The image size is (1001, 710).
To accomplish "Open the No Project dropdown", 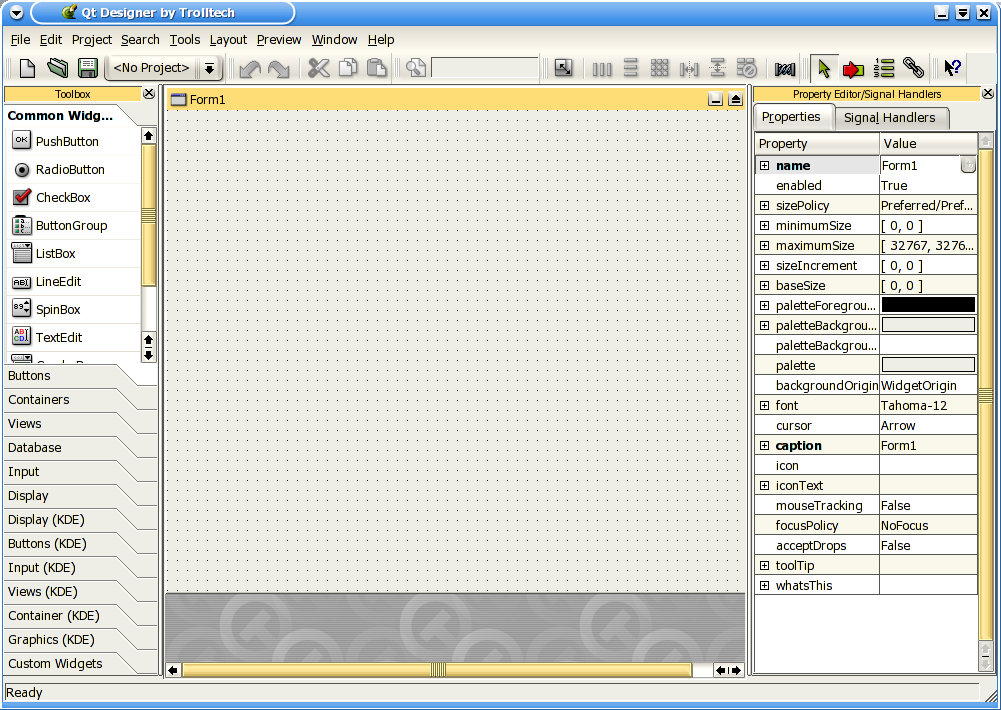I will click(x=208, y=68).
